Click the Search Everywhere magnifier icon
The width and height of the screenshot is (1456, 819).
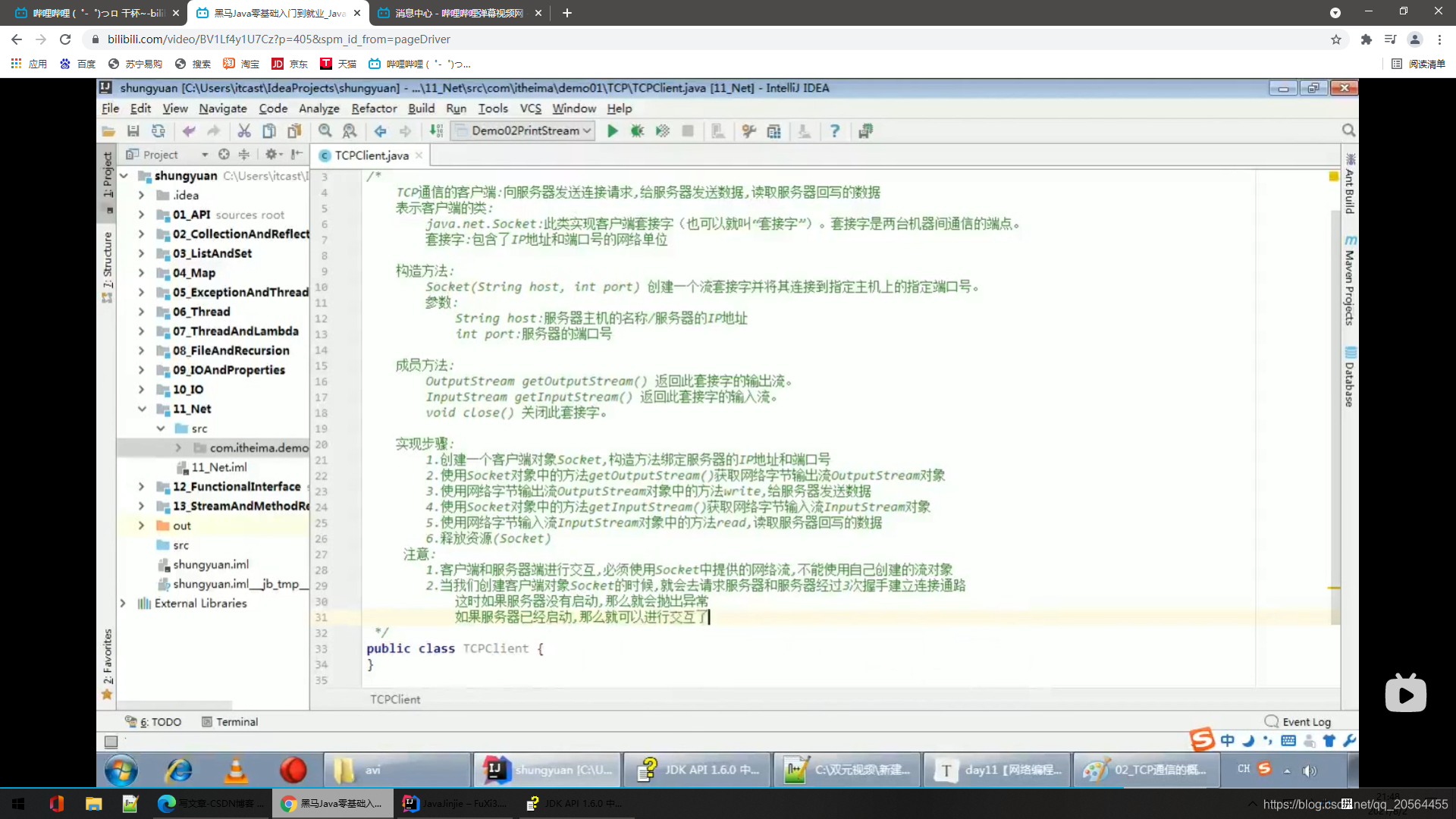[x=1348, y=130]
